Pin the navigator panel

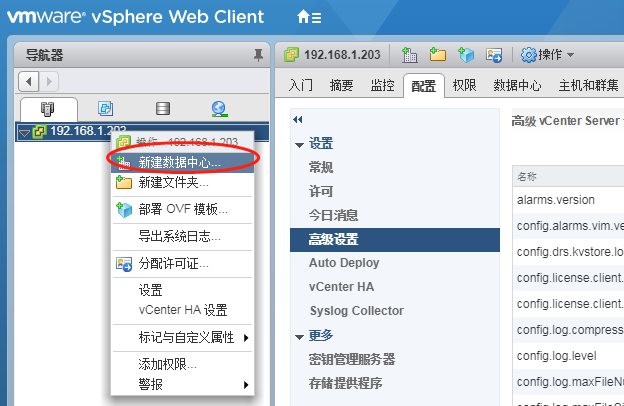click(258, 55)
